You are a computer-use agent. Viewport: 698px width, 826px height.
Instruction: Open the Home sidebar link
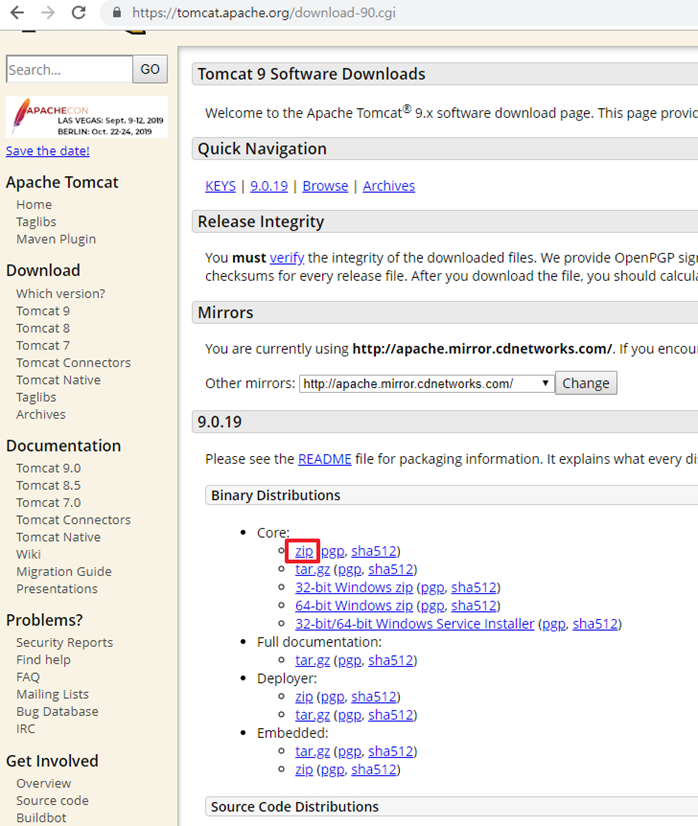pos(34,204)
